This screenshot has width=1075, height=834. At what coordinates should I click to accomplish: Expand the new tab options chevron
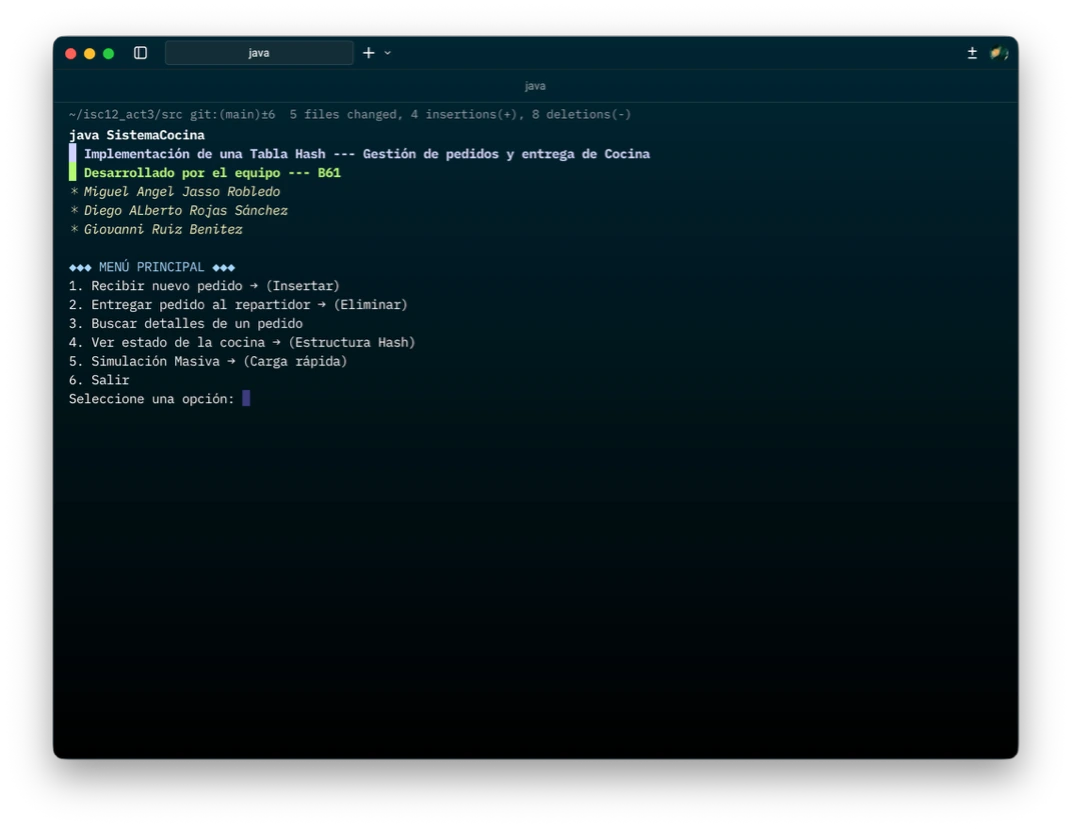(388, 53)
